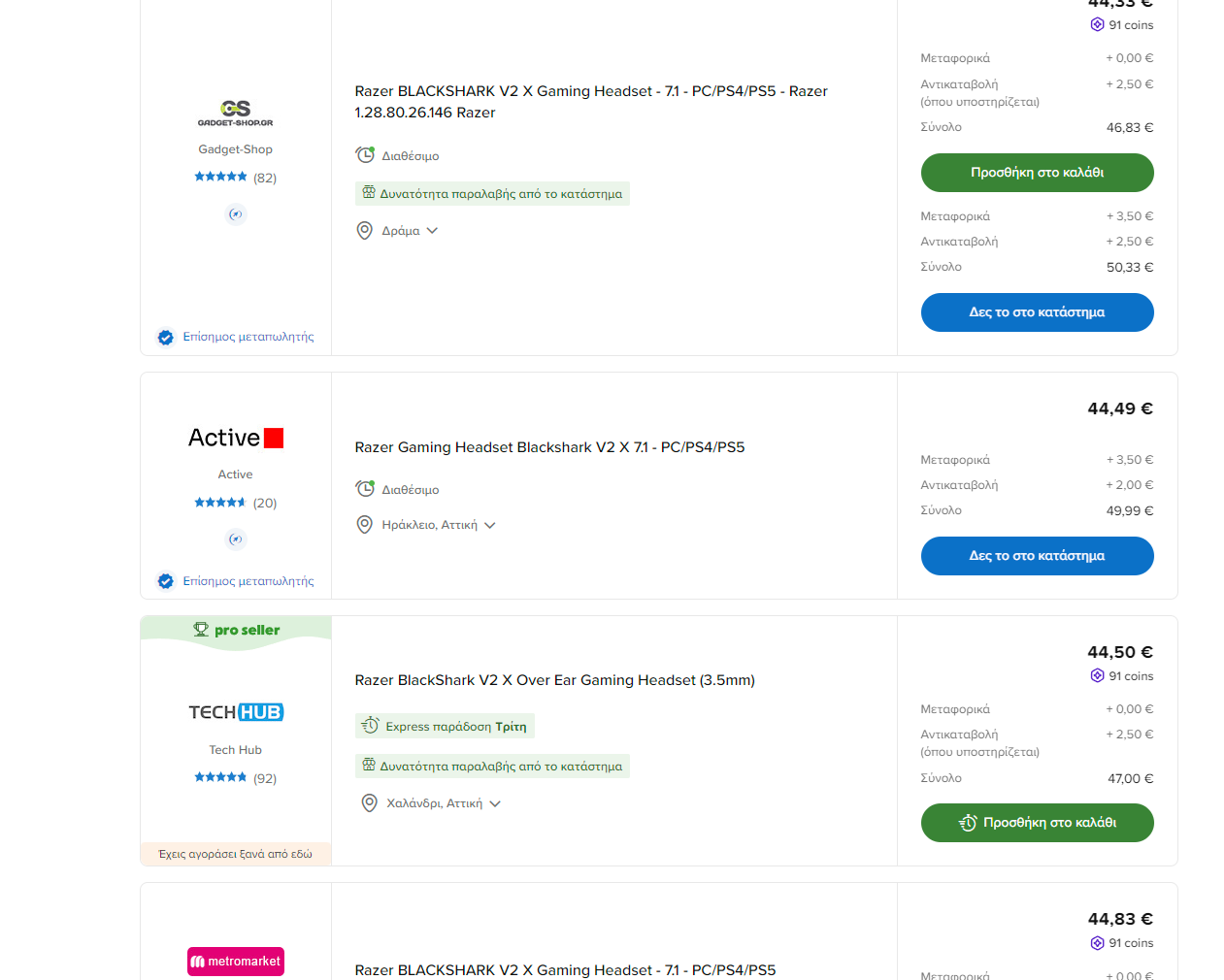This screenshot has width=1224, height=980.
Task: Click the pro seller label text
Action: coord(247,630)
